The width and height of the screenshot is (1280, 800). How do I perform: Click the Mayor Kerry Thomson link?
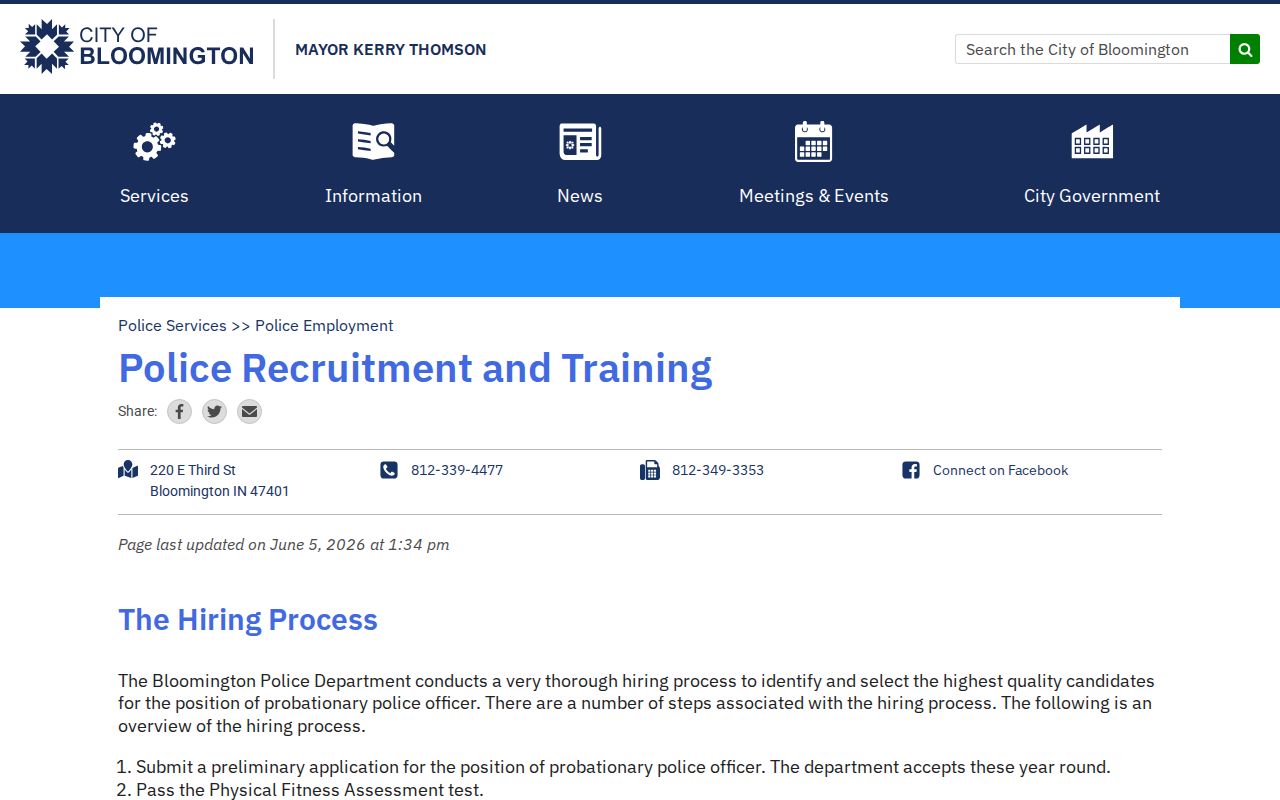coord(391,49)
